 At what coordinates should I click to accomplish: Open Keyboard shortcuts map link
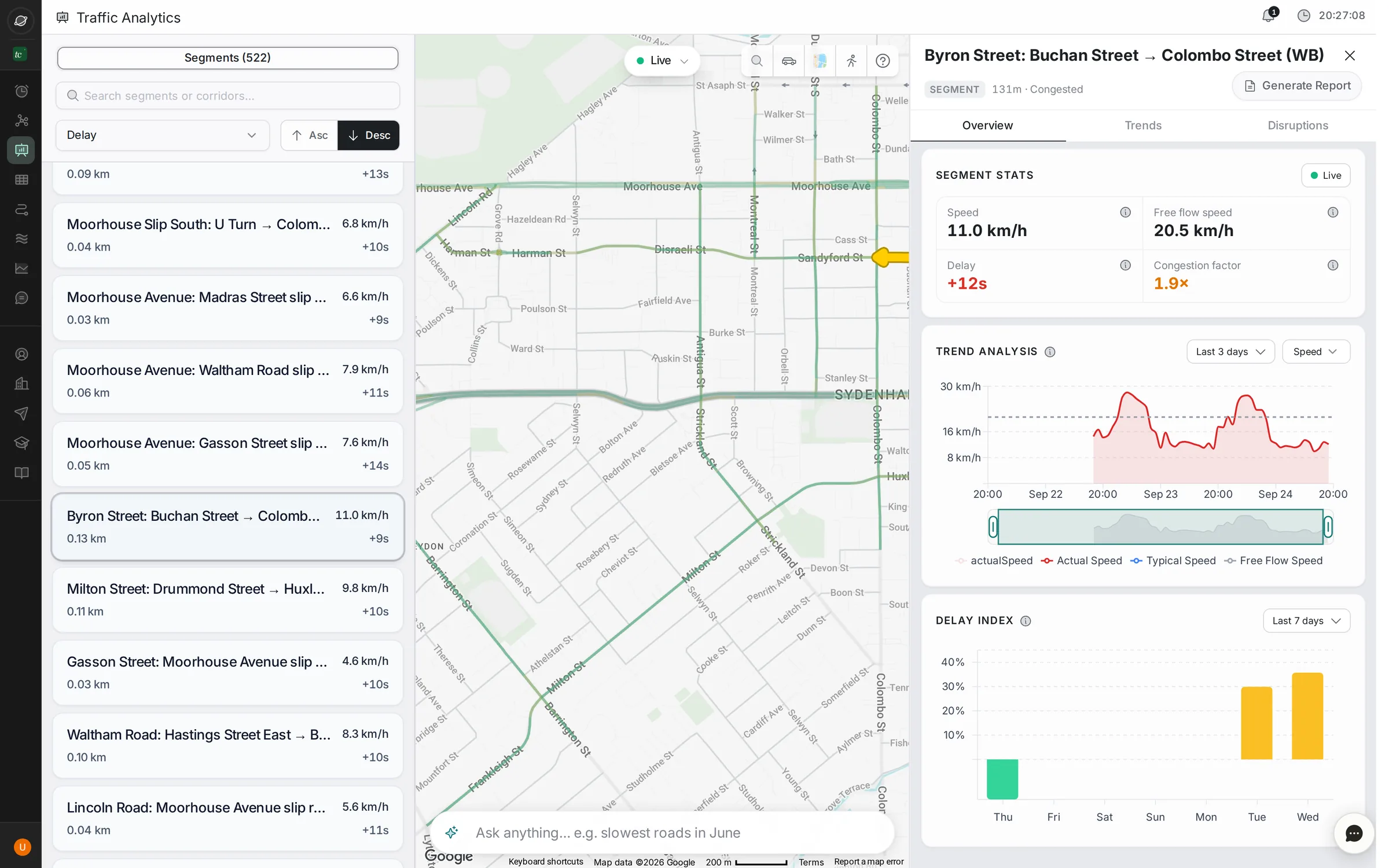(546, 862)
